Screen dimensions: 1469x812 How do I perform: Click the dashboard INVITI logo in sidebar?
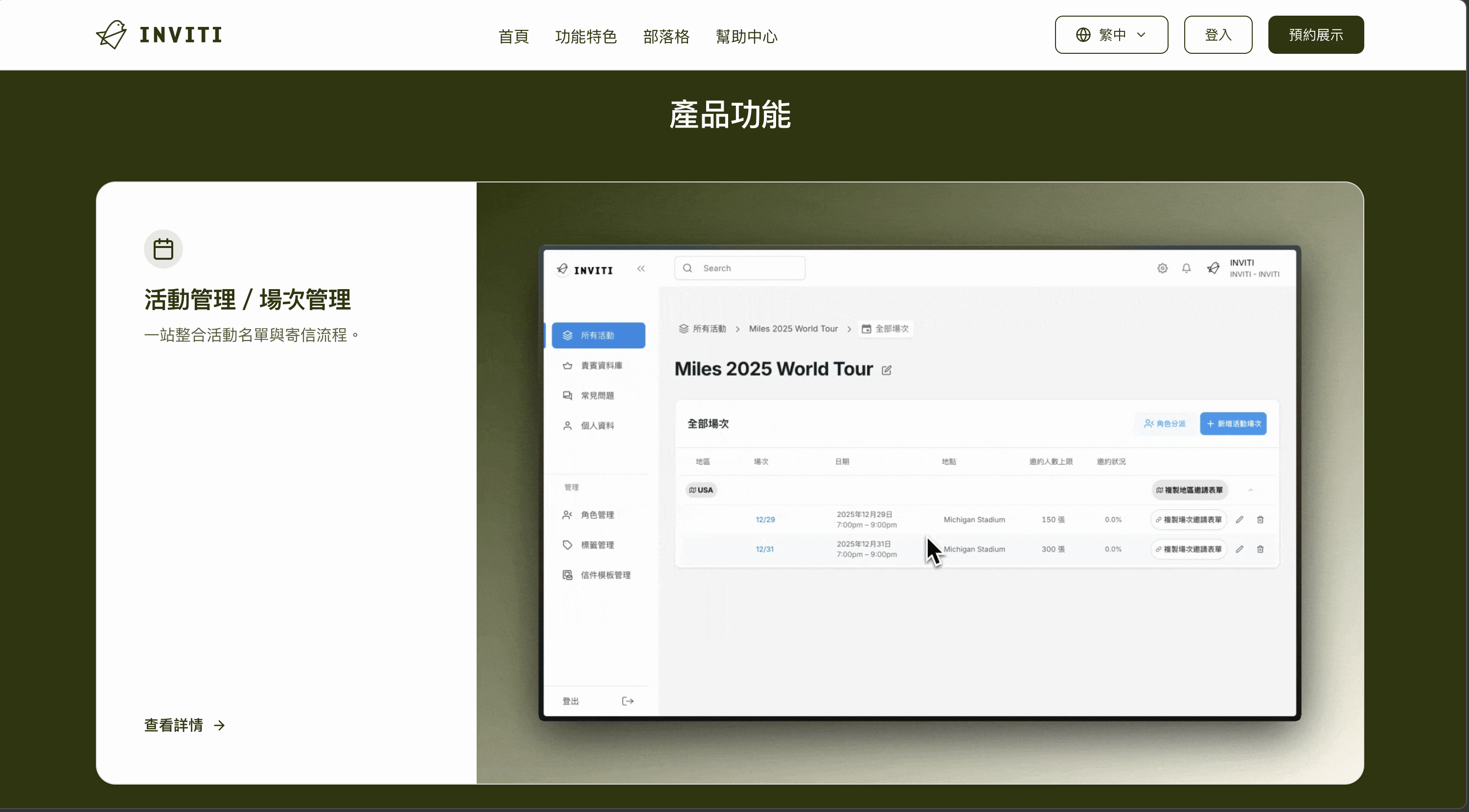click(x=585, y=270)
